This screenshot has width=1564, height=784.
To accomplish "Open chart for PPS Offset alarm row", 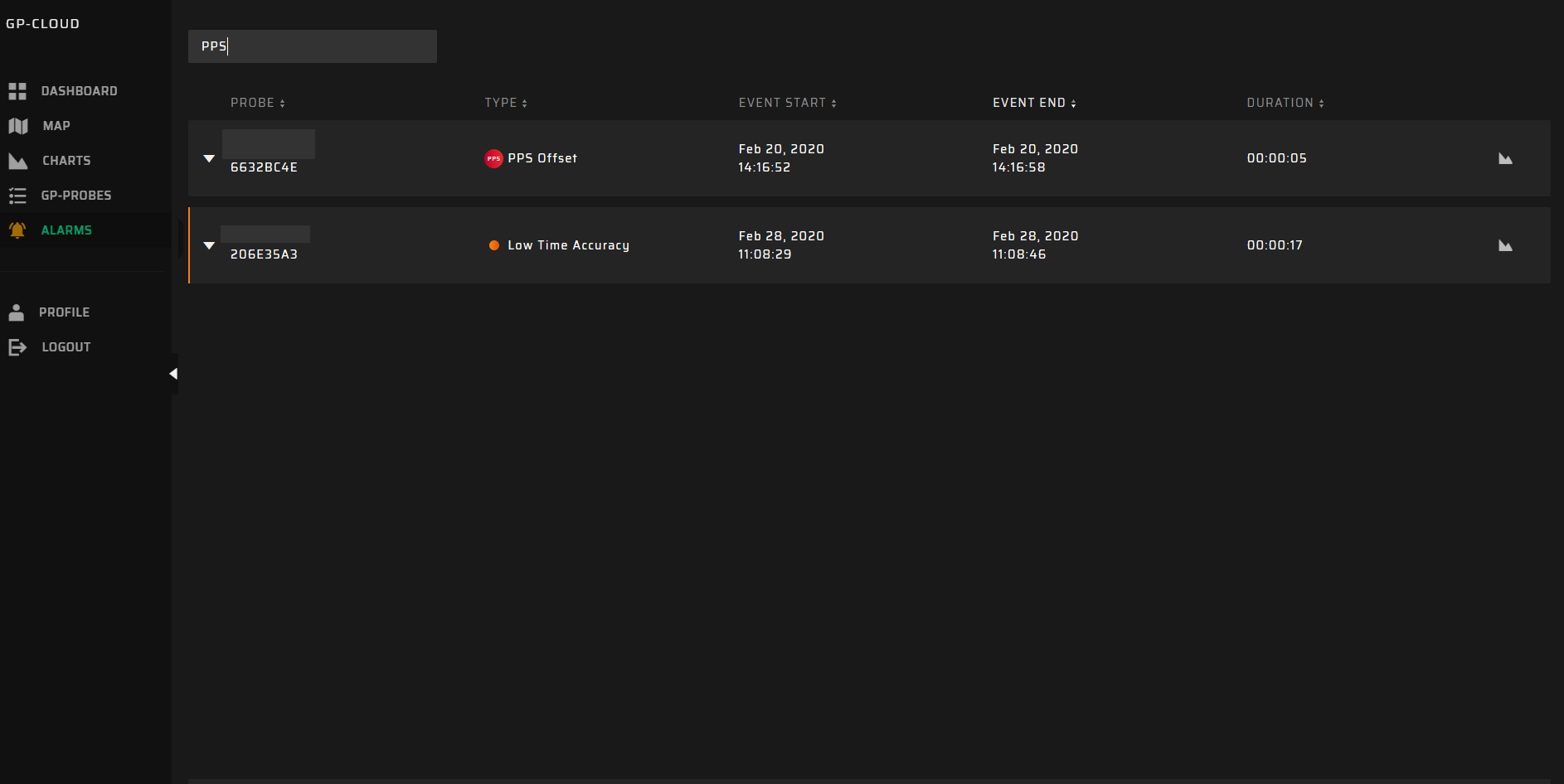I will [1505, 158].
